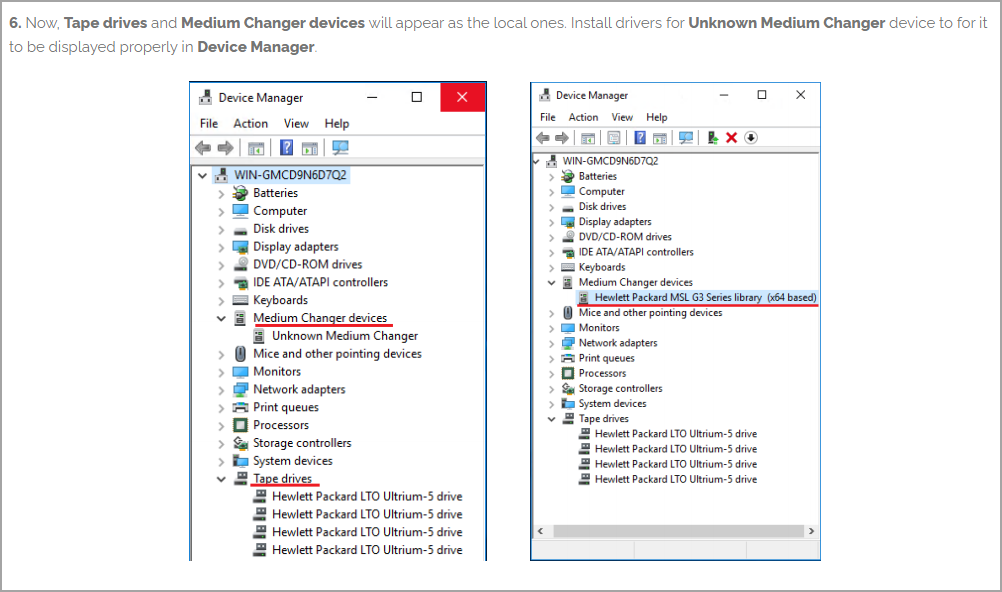
Task: Select IDE ATA/ATAPI controllers in left window
Action: 320,282
